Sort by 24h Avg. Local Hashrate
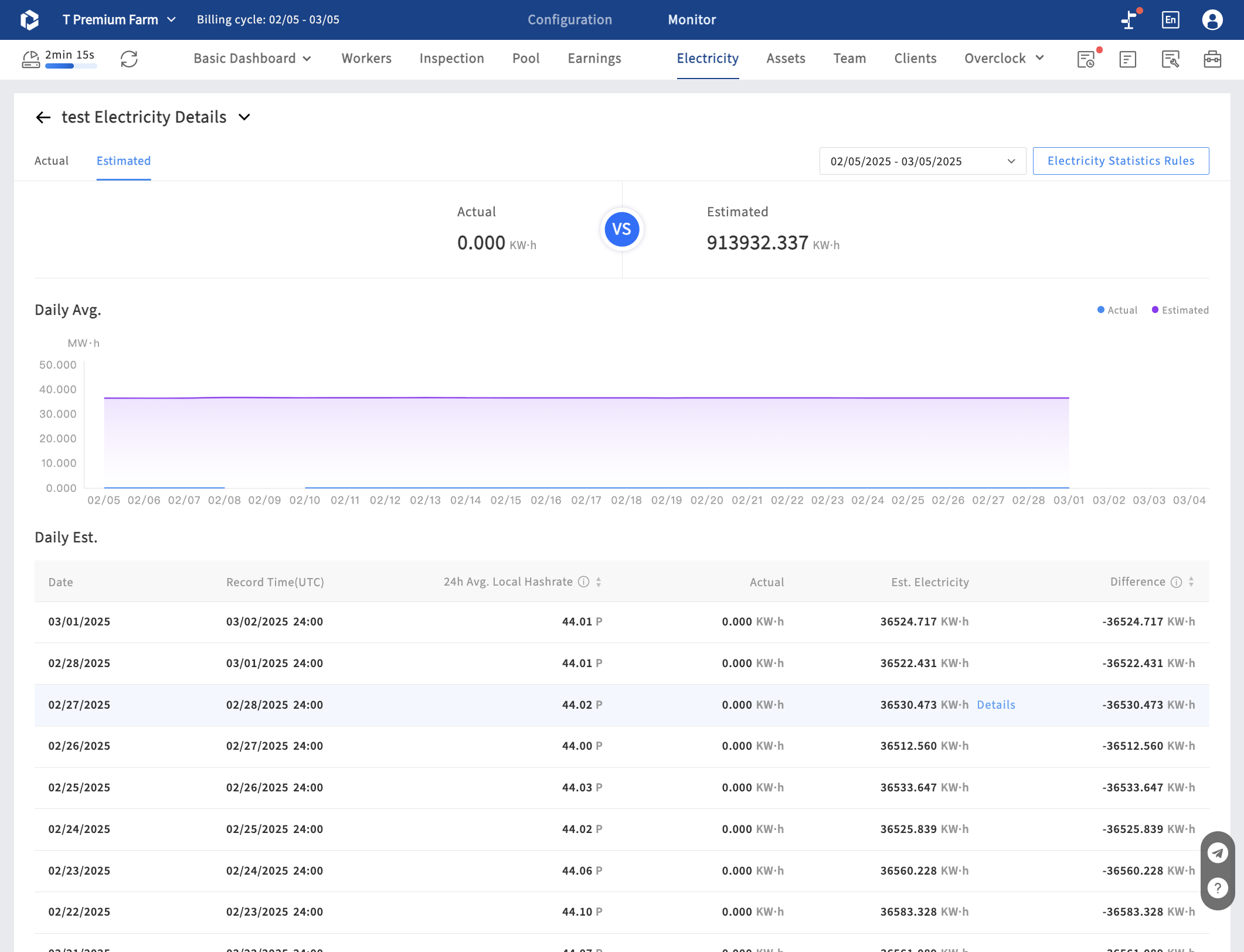The height and width of the screenshot is (952, 1244). [x=599, y=582]
